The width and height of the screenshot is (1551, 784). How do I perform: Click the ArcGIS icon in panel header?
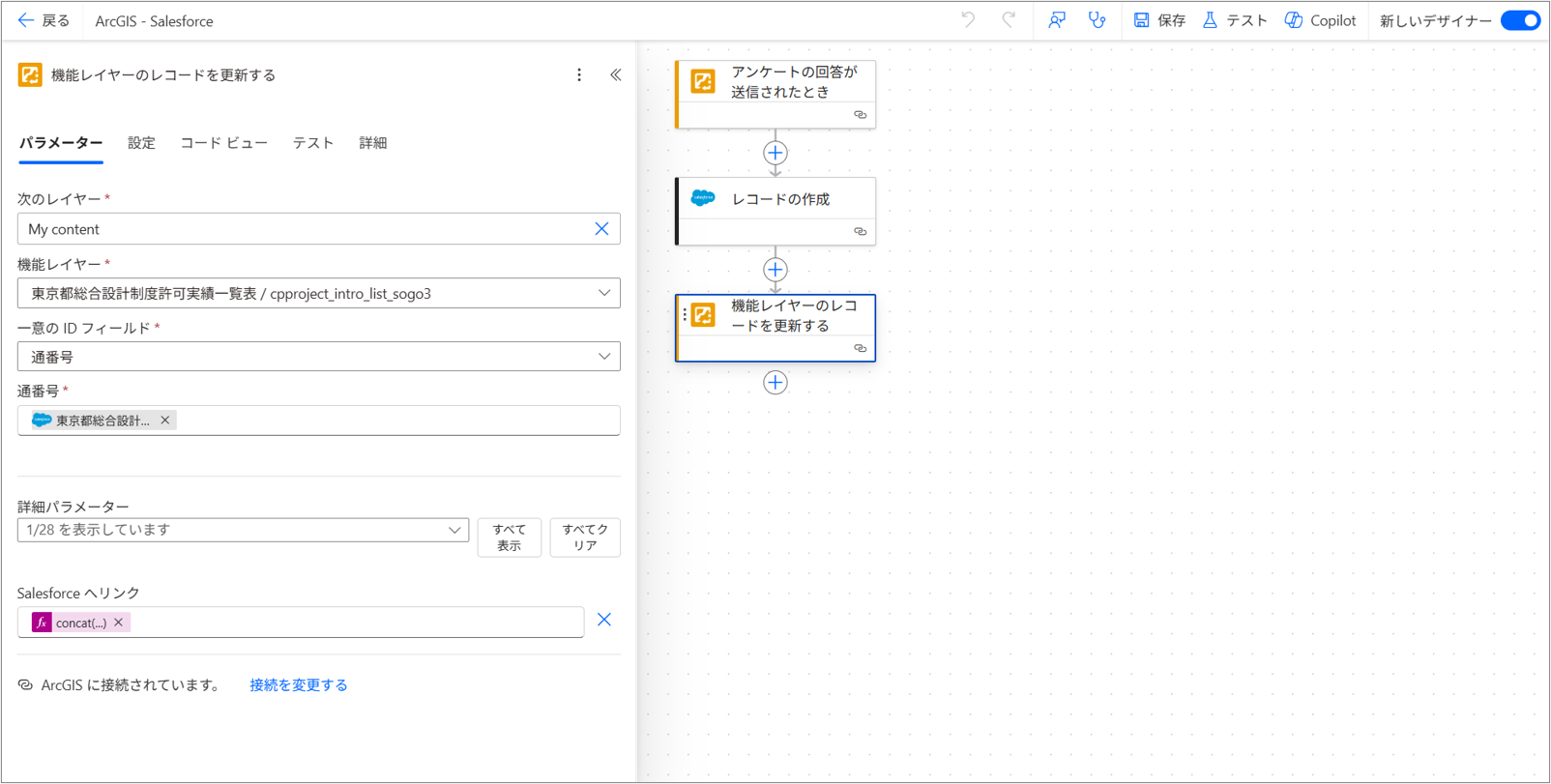pyautogui.click(x=30, y=75)
